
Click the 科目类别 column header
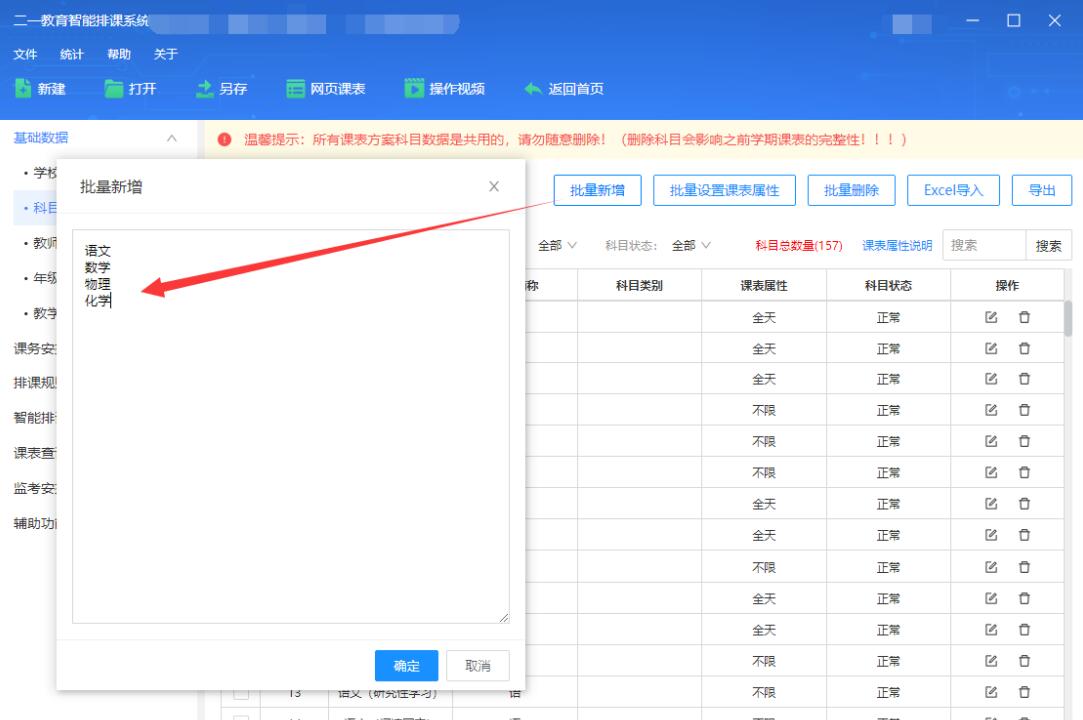640,285
